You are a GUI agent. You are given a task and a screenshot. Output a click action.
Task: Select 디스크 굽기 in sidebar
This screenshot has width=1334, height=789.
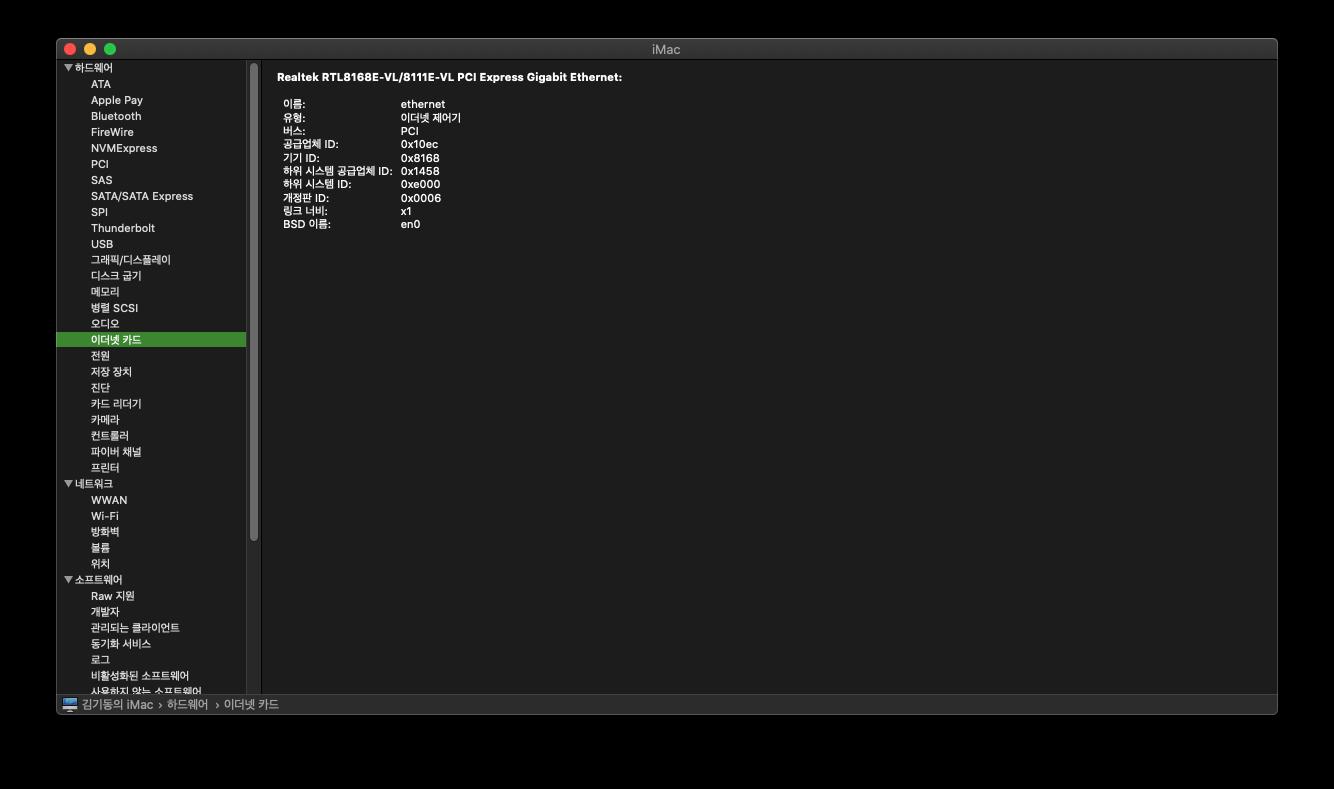[116, 276]
